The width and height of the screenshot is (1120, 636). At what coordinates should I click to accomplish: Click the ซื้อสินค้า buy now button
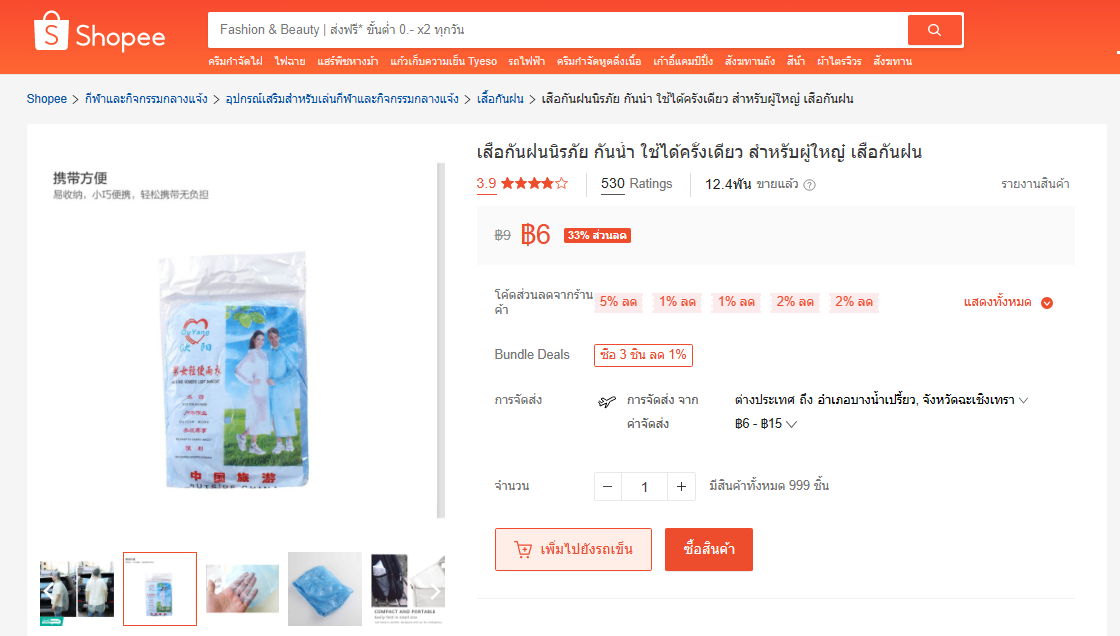tap(709, 550)
